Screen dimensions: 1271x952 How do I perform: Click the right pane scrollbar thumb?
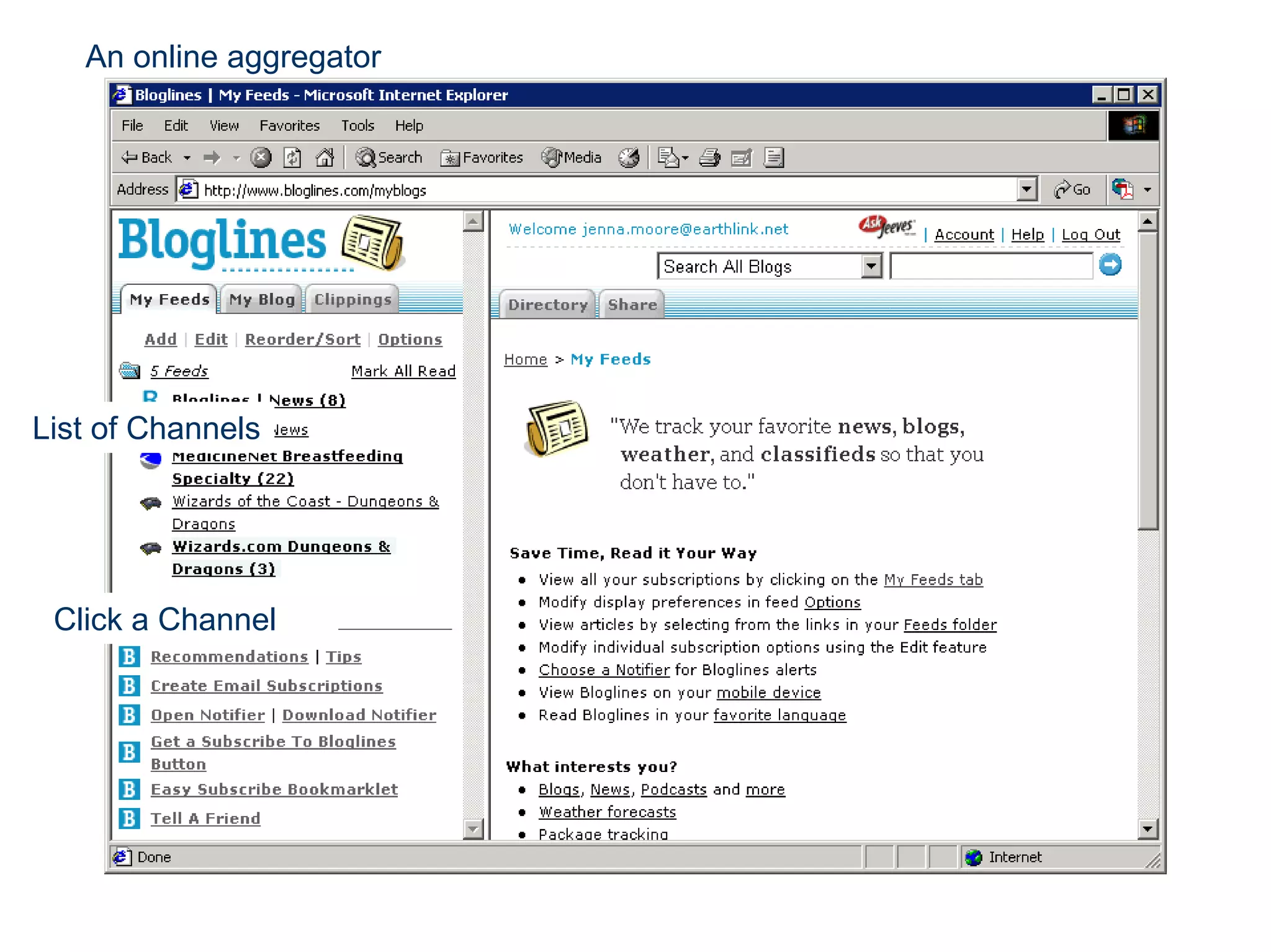click(x=1147, y=380)
